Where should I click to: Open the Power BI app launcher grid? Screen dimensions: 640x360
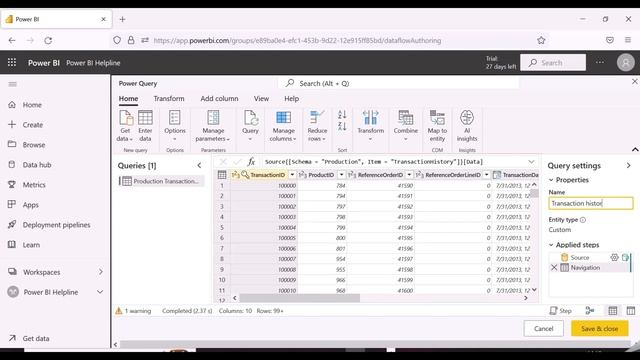[12, 62]
